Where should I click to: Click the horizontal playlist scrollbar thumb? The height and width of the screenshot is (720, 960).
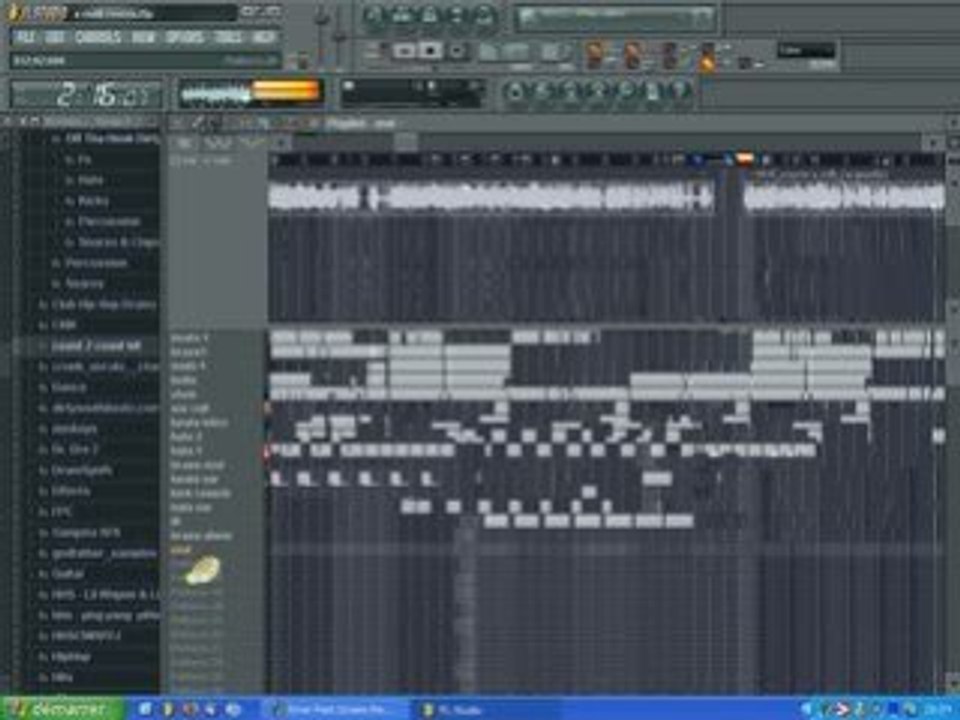click(x=405, y=142)
